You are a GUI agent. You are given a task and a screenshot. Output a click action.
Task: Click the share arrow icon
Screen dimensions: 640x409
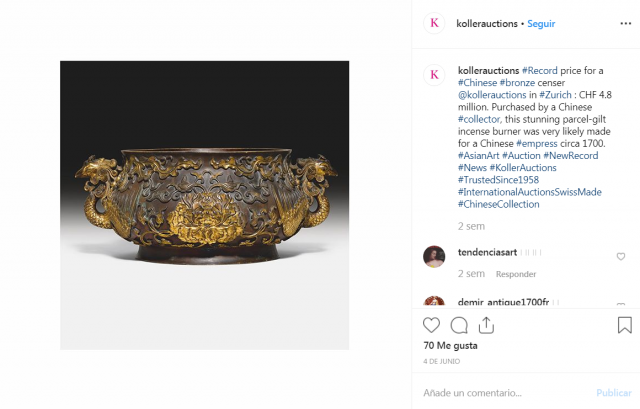coord(486,325)
